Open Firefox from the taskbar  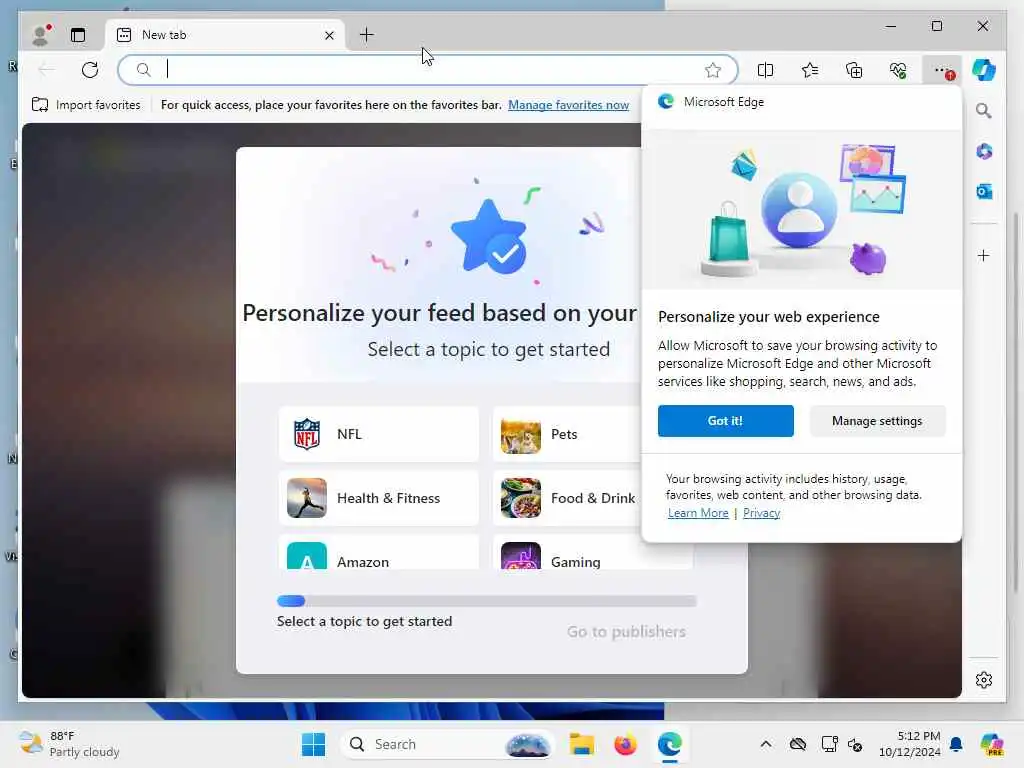(x=625, y=744)
